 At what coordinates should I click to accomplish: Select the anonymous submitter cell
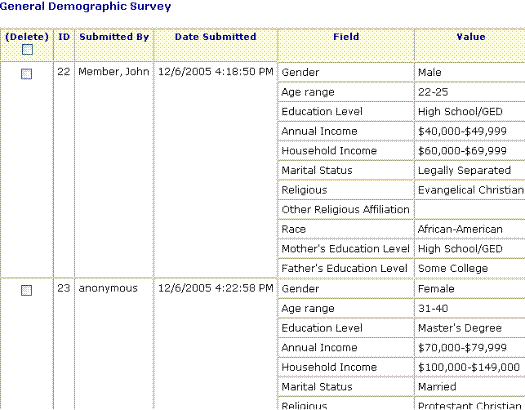(x=108, y=288)
